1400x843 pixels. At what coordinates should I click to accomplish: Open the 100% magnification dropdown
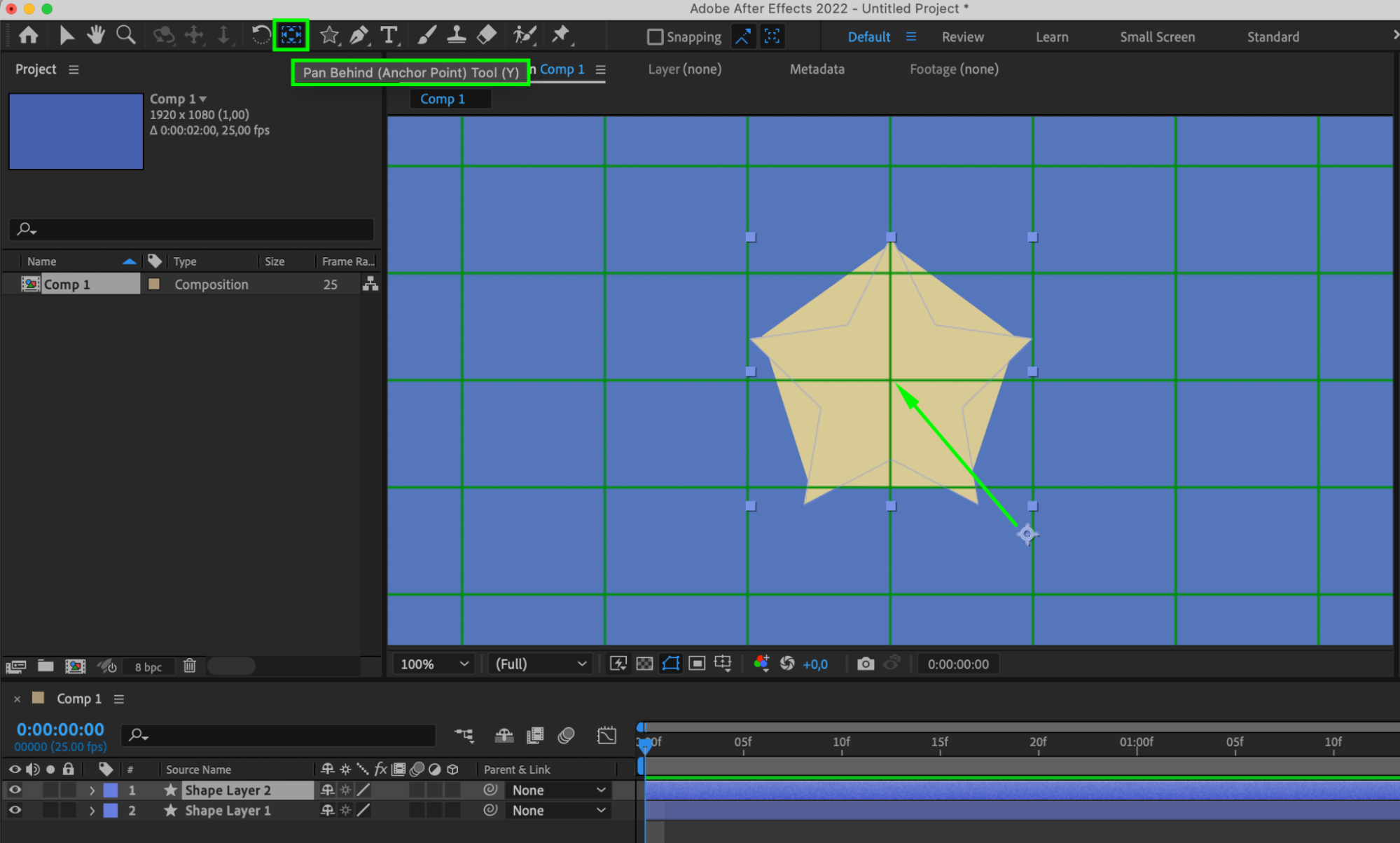coord(434,664)
